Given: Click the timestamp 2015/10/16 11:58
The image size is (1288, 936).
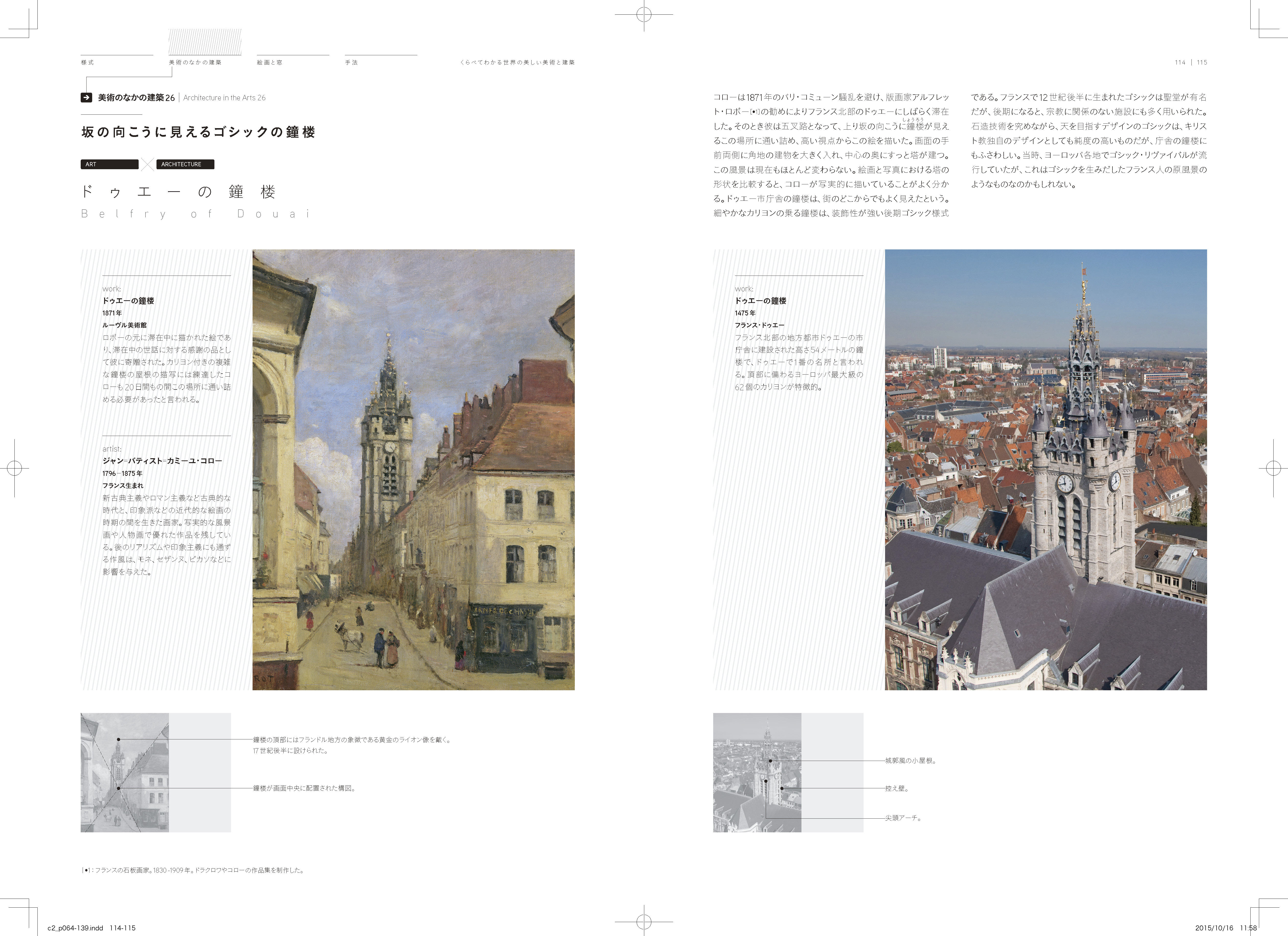Looking at the screenshot, I should coord(1226,928).
